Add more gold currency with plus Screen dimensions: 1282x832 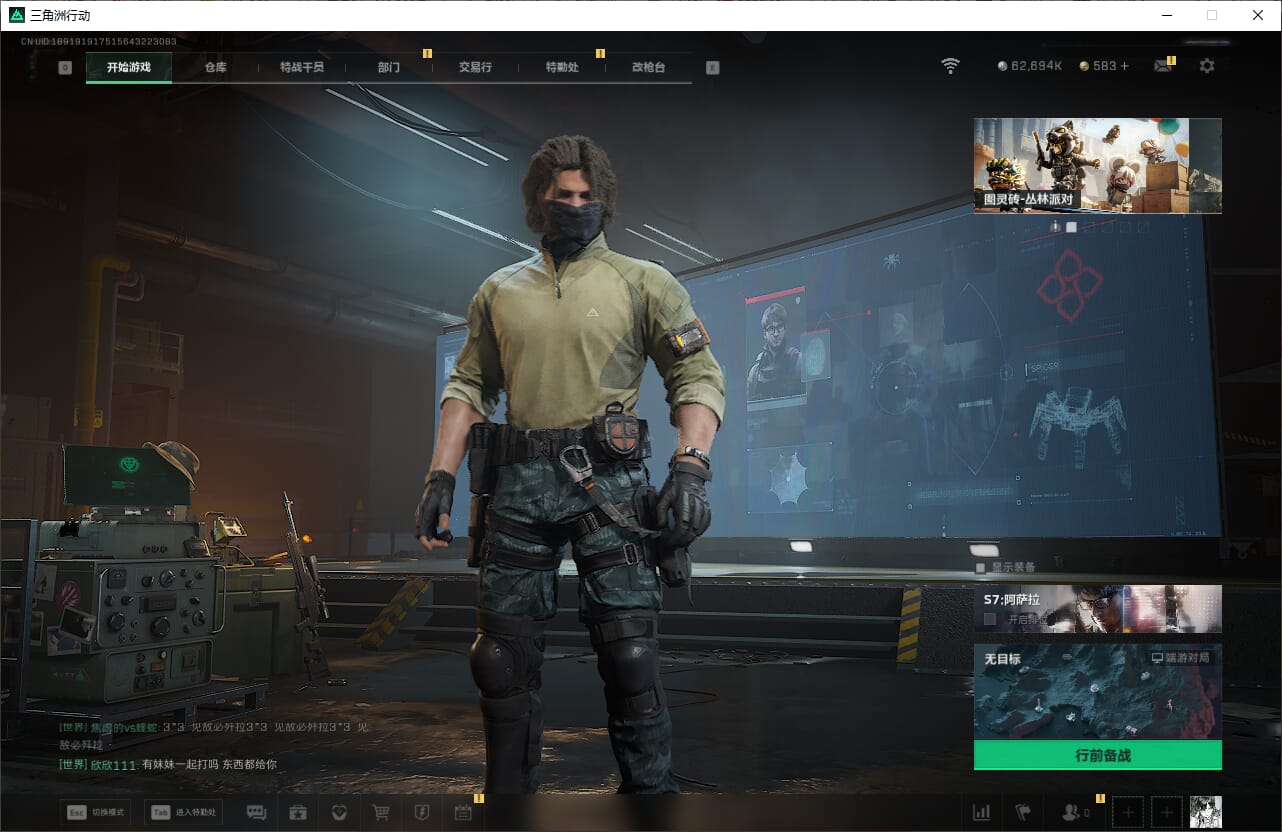[x=1124, y=66]
